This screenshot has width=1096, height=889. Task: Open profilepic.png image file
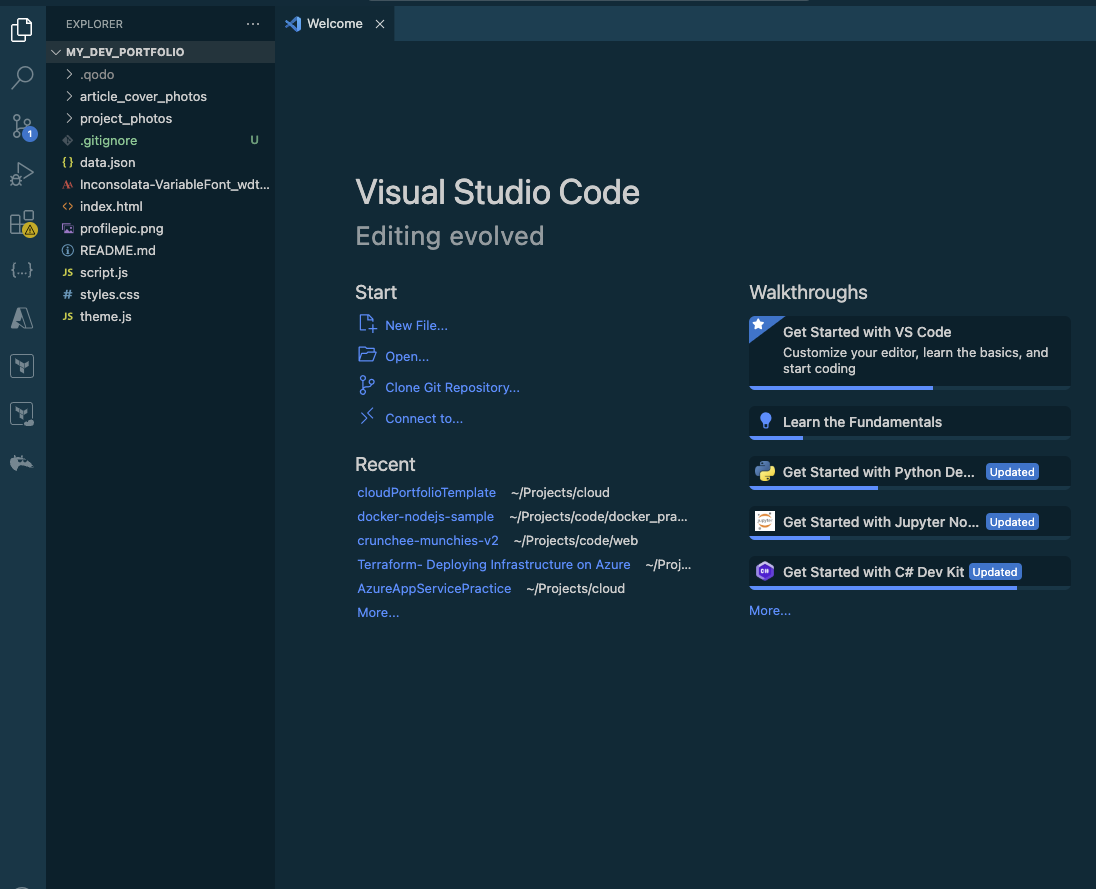point(160,229)
